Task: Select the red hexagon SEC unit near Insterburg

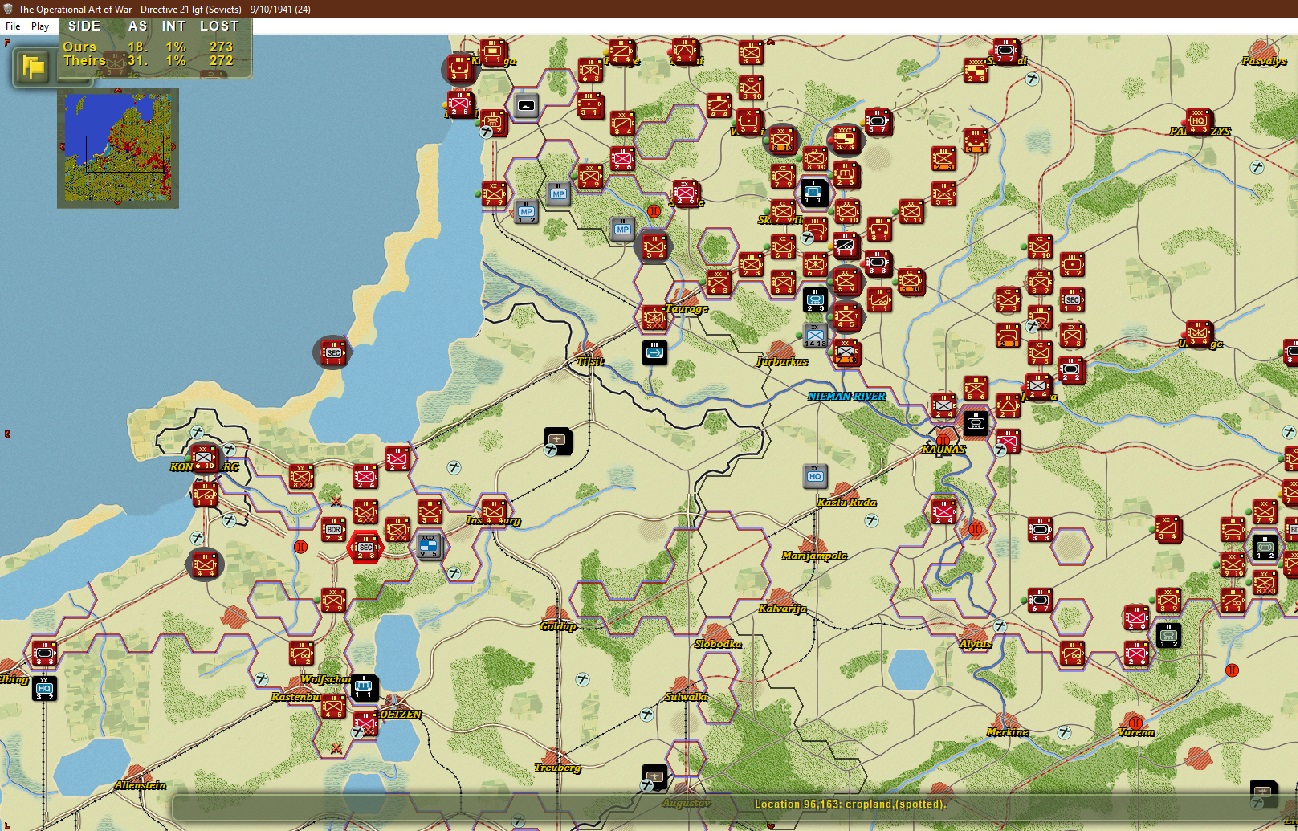Action: pos(364,547)
